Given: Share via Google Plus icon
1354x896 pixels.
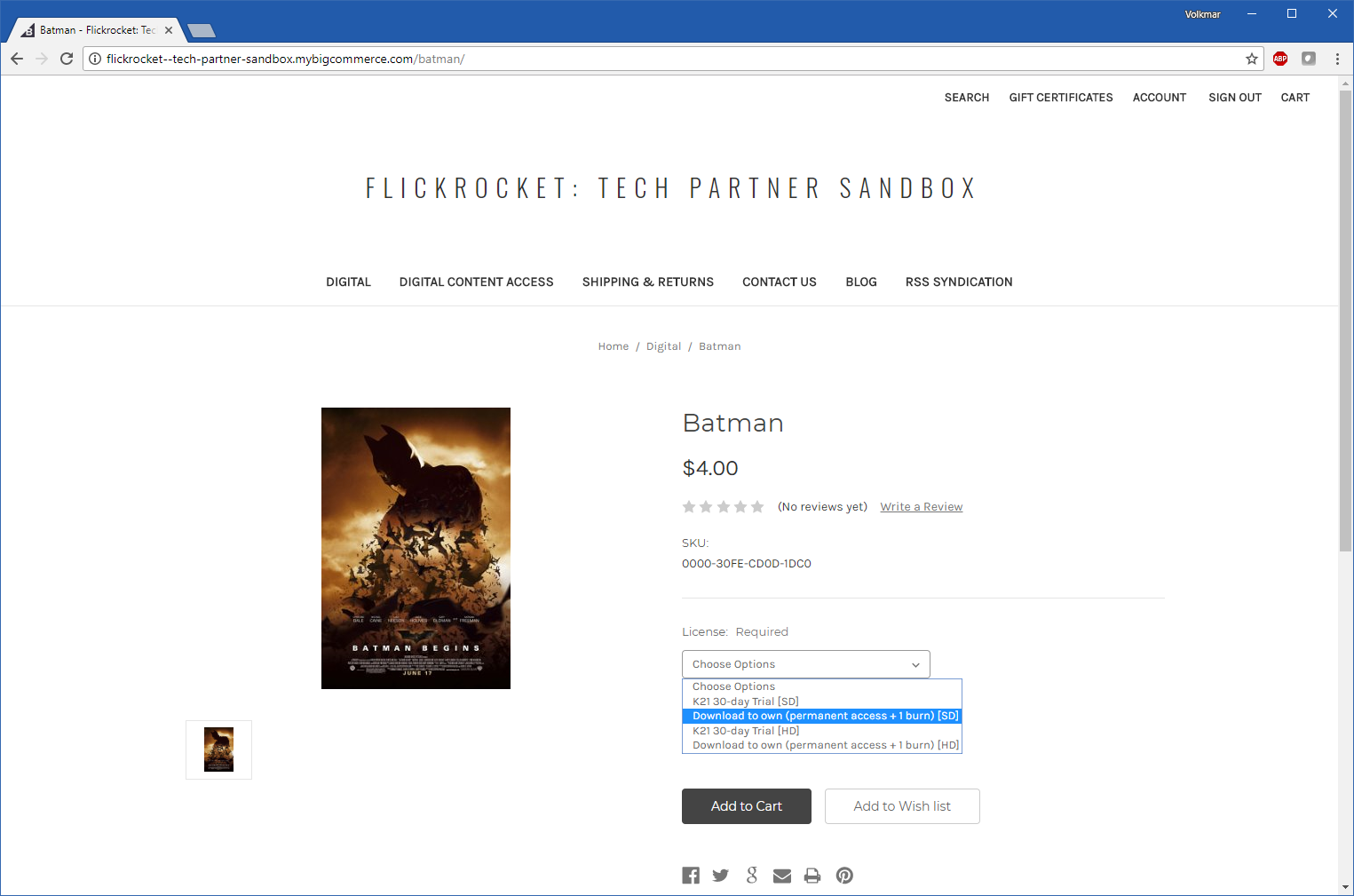Looking at the screenshot, I should point(752,876).
